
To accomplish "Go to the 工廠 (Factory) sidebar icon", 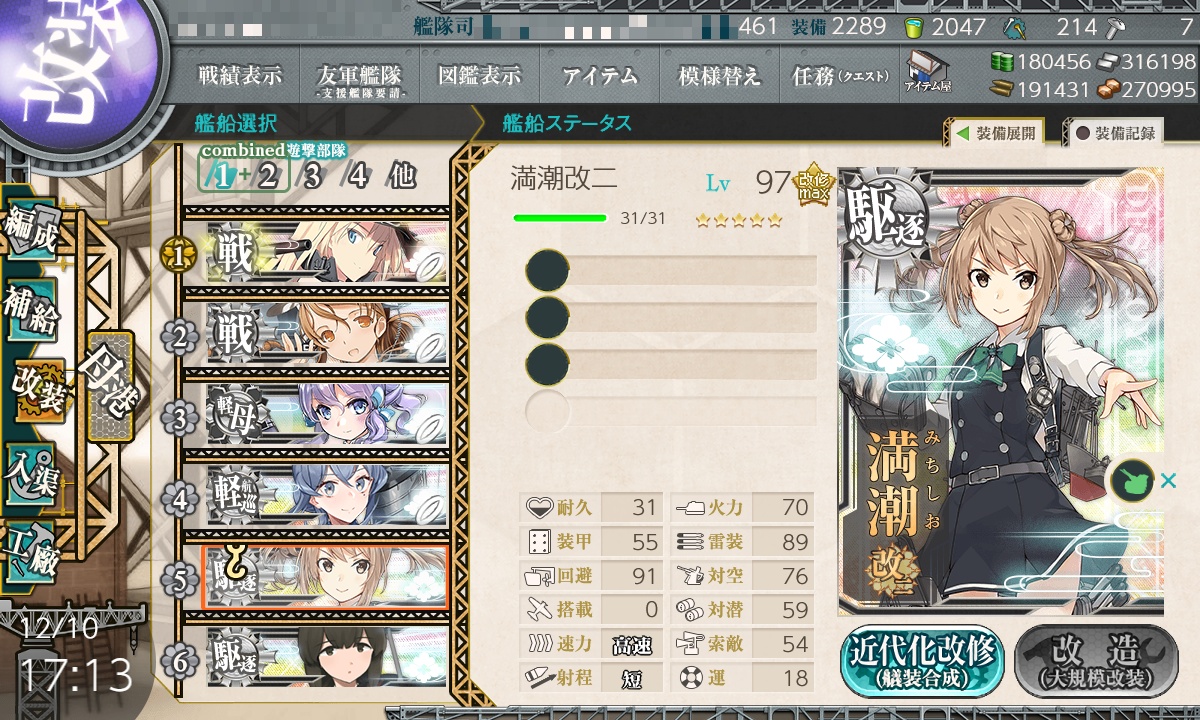I will click(x=32, y=550).
